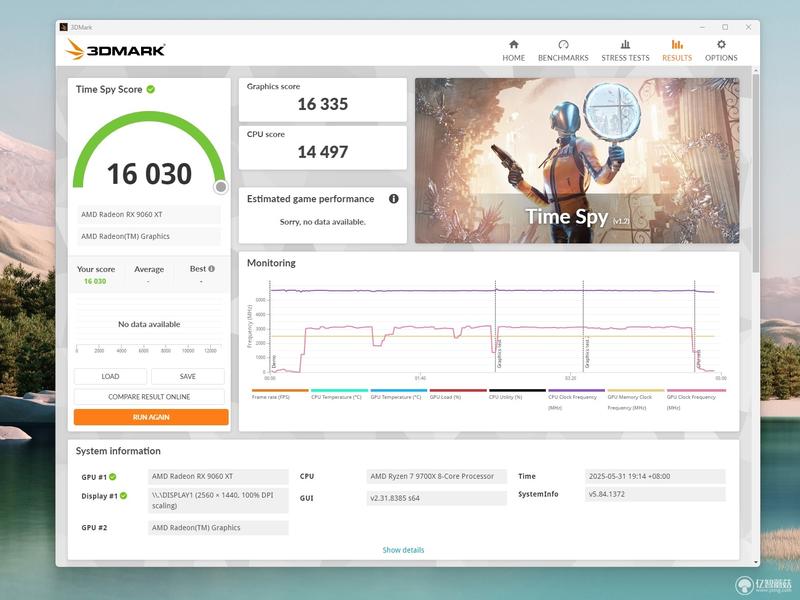The image size is (800, 600).
Task: Click the SAVE button
Action: click(188, 377)
